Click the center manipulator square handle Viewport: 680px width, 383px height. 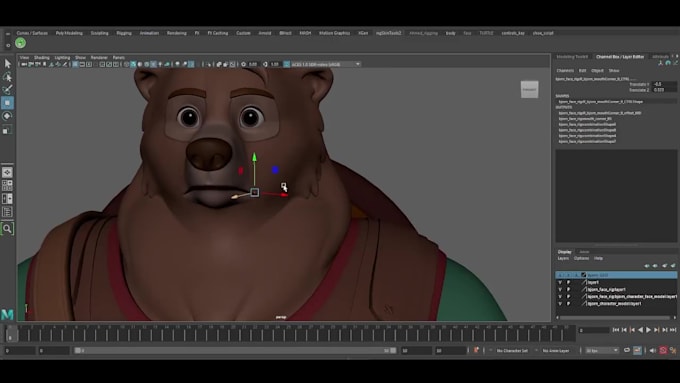coord(255,192)
